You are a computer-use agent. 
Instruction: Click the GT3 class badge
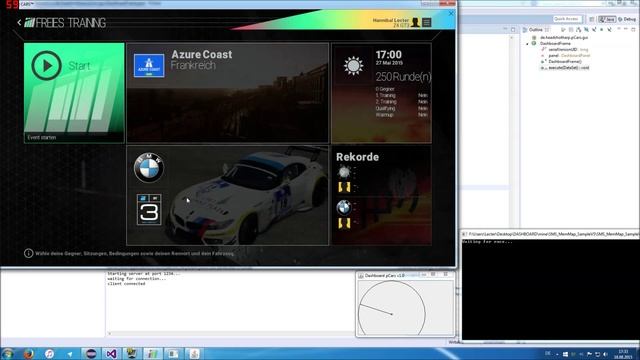tap(149, 210)
